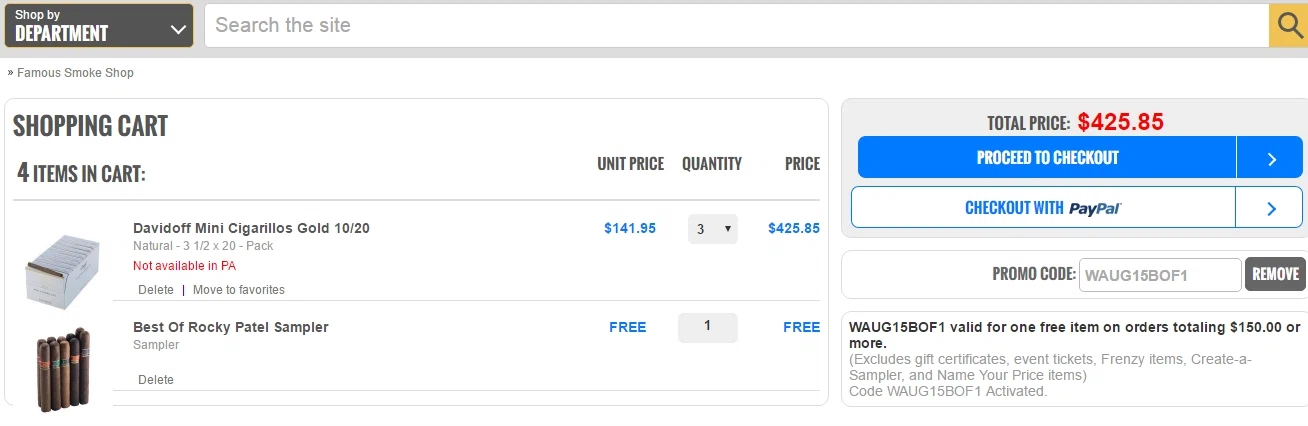Open quantity dropdown for Davidoff Mini Cigarillos

click(712, 229)
